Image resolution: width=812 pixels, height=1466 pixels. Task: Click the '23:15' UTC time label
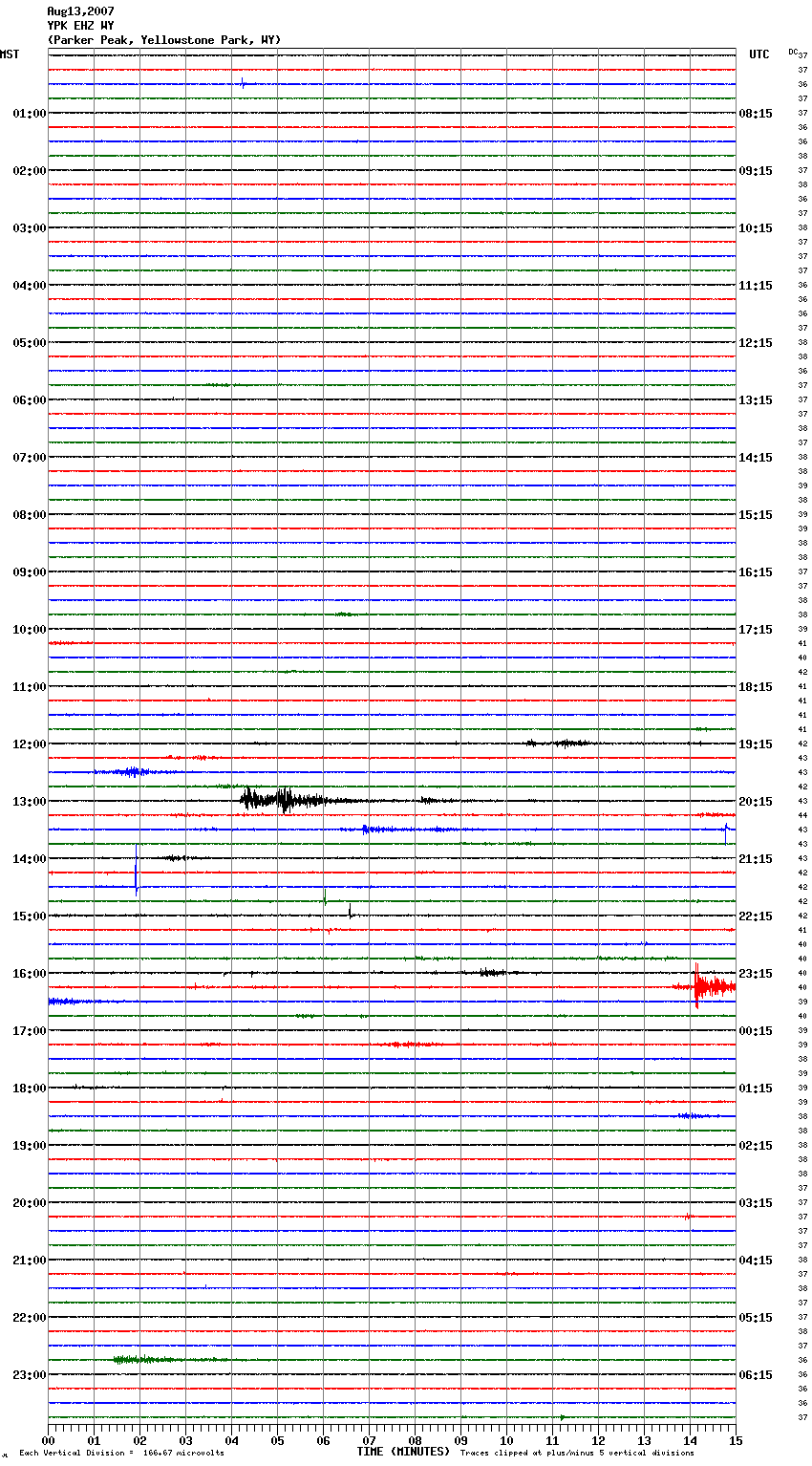[x=756, y=974]
